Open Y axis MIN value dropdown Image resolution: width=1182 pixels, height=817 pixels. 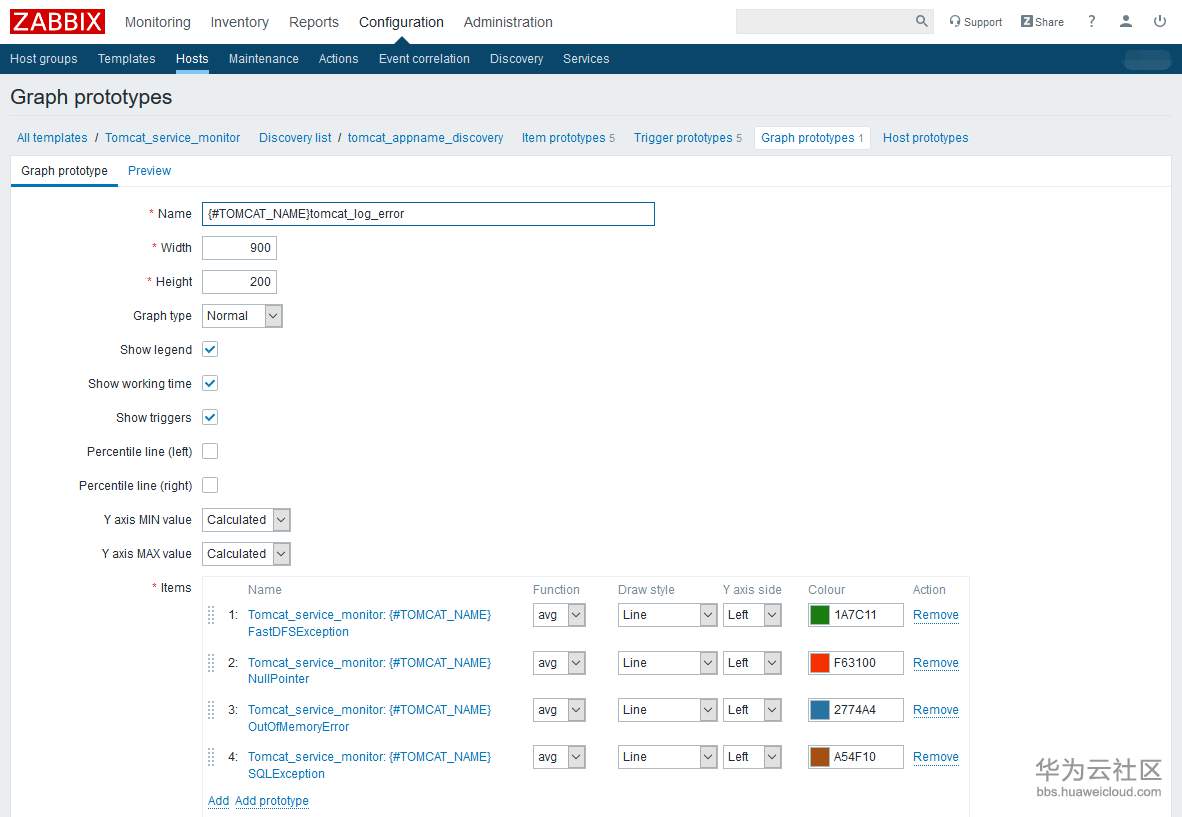[246, 519]
